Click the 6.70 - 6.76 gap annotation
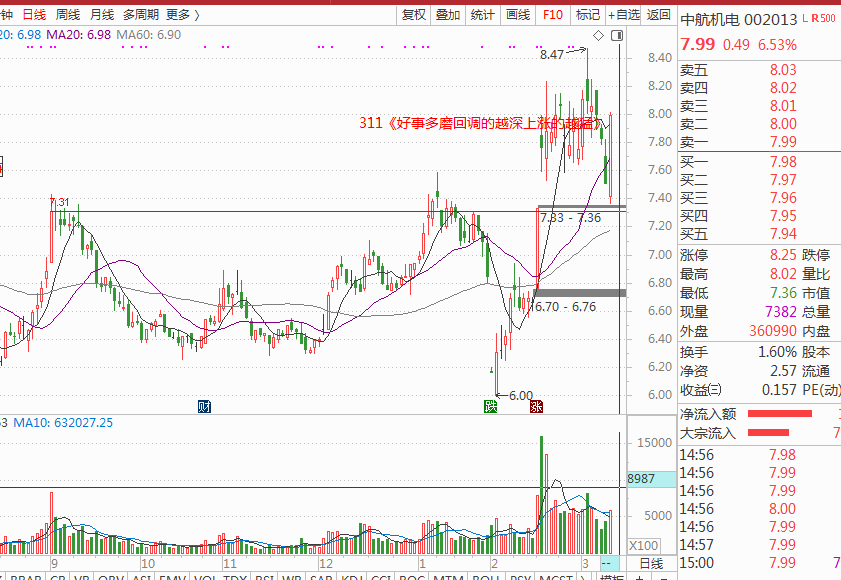Viewport: 841px width, 580px height. click(x=565, y=307)
